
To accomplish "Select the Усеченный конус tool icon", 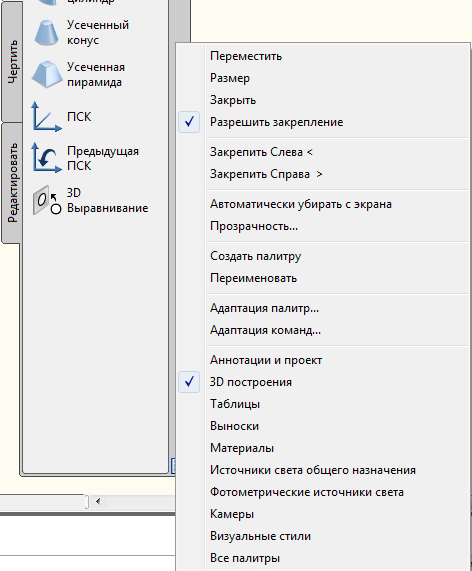I will 47,33.
